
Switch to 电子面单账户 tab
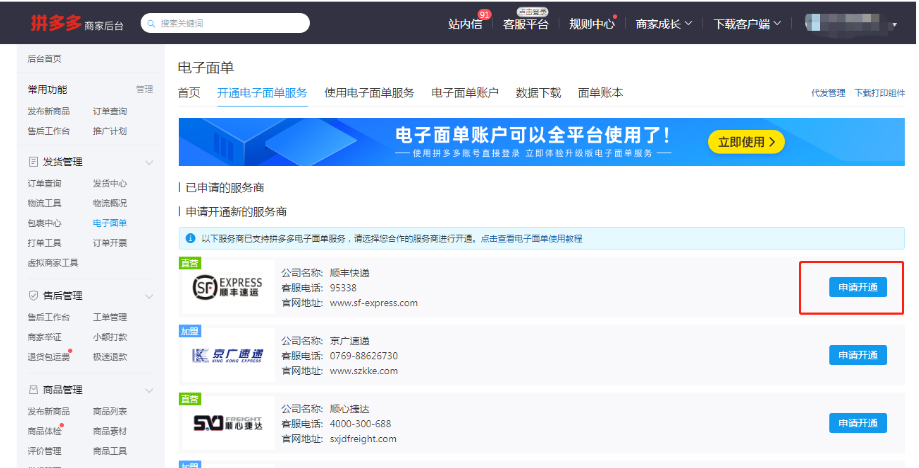(x=465, y=93)
